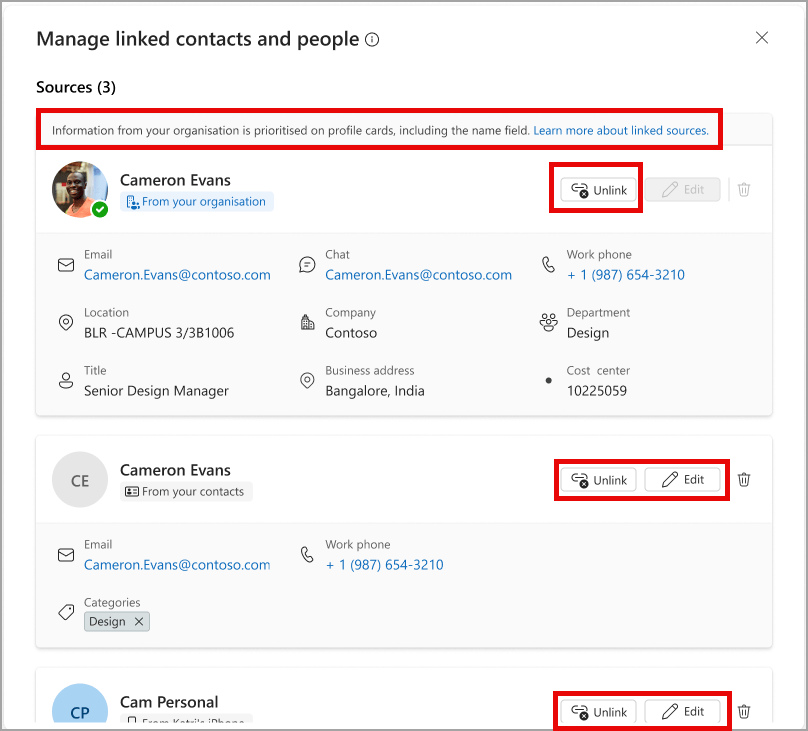Click the trash icon for Cam Personal

coord(744,711)
